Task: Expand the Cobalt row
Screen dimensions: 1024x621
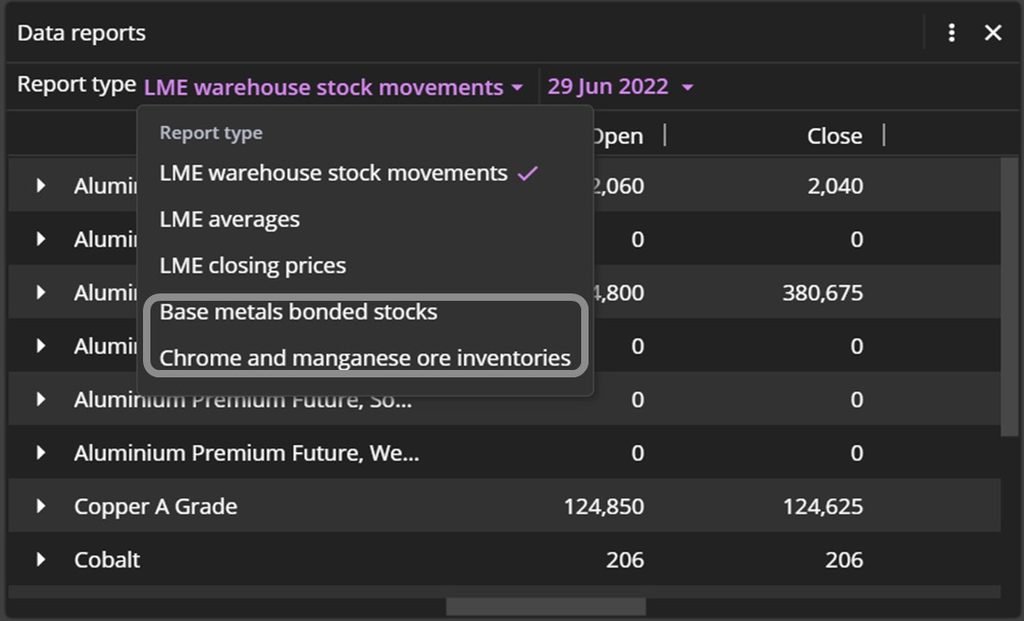Action: point(40,560)
